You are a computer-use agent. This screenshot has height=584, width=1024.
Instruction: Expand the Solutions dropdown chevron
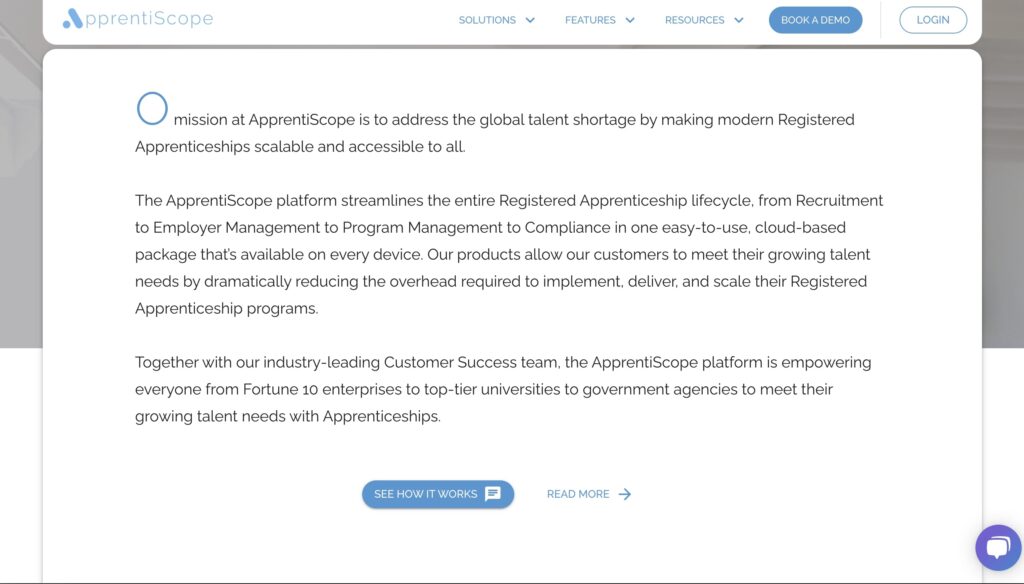[530, 20]
